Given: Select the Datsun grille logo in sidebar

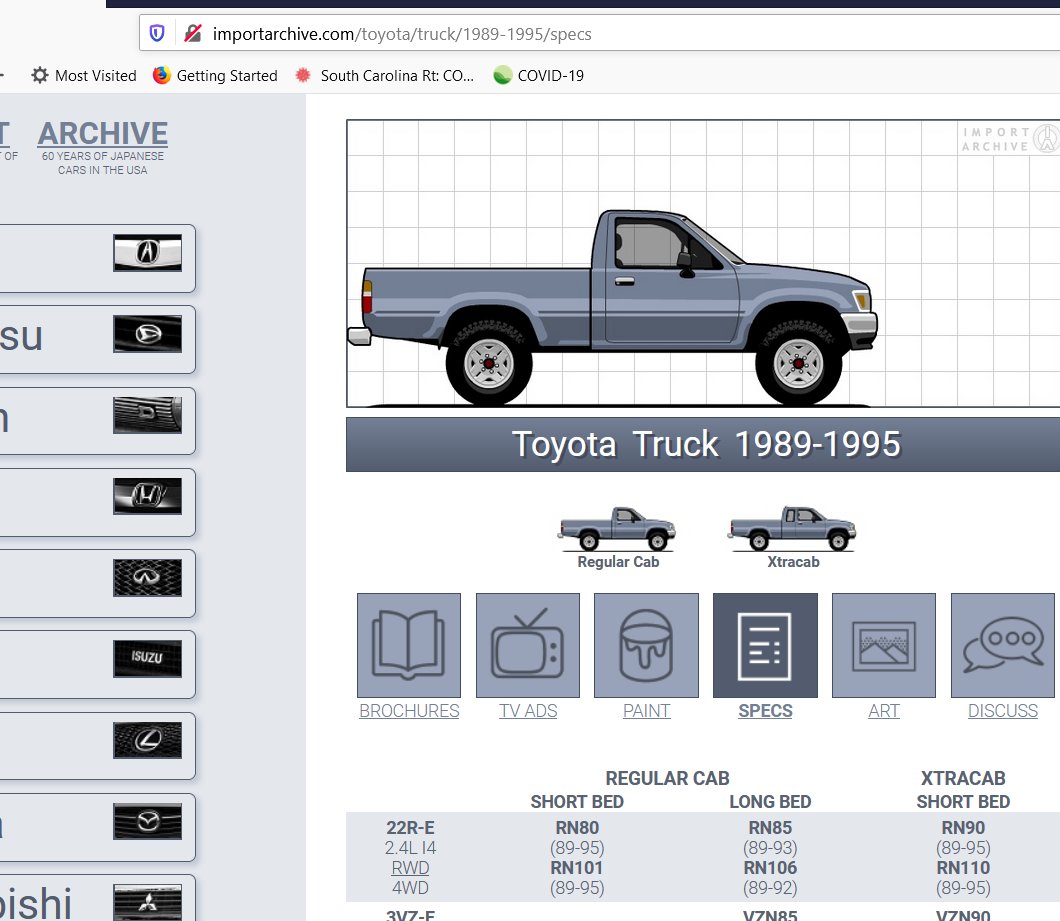Looking at the screenshot, I should click(x=147, y=415).
